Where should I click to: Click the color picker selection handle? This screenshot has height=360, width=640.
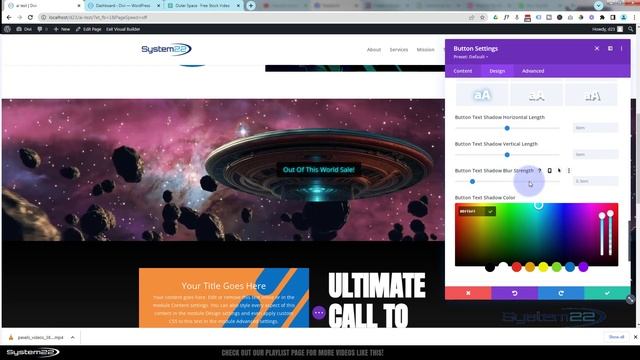click(538, 205)
